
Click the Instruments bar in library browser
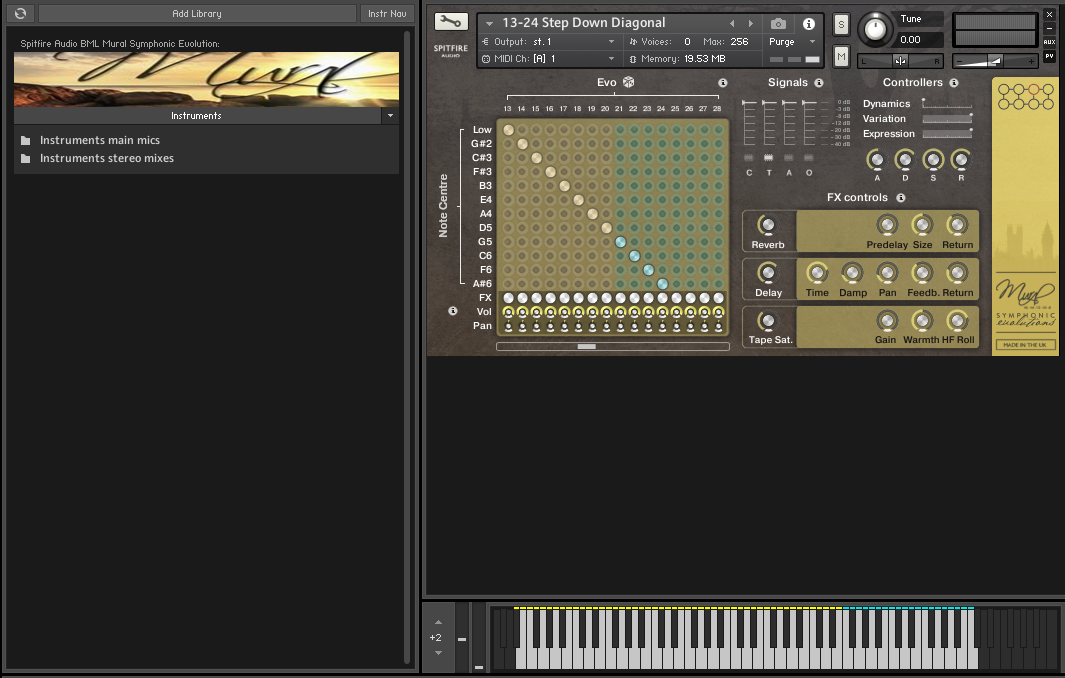(197, 116)
